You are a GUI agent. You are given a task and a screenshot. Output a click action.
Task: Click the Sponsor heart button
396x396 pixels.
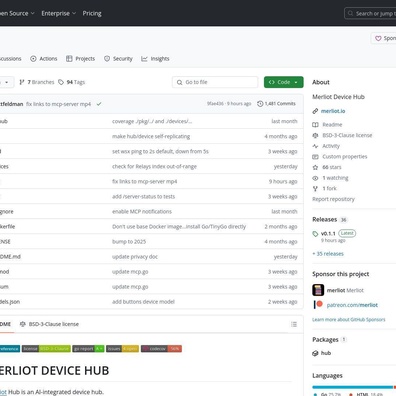384,38
